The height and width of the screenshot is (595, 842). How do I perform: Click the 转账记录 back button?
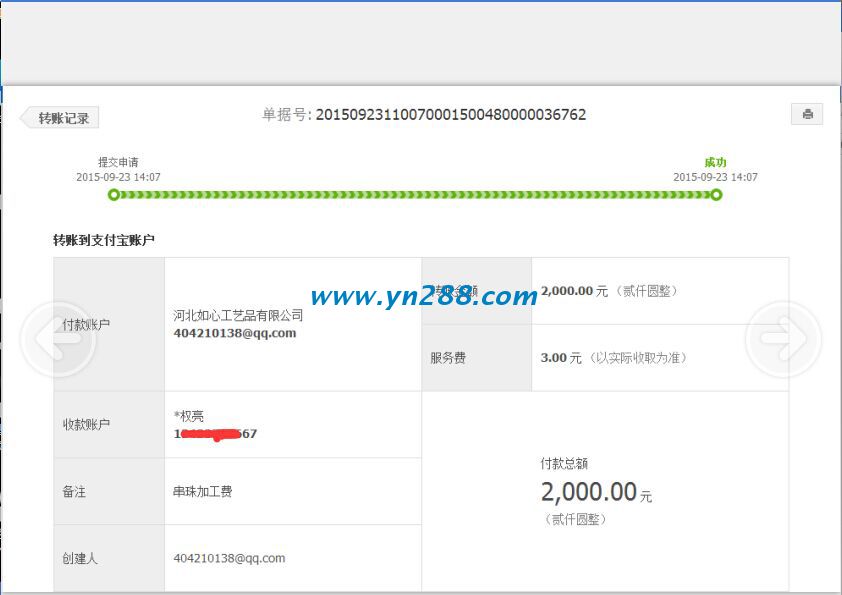click(62, 117)
